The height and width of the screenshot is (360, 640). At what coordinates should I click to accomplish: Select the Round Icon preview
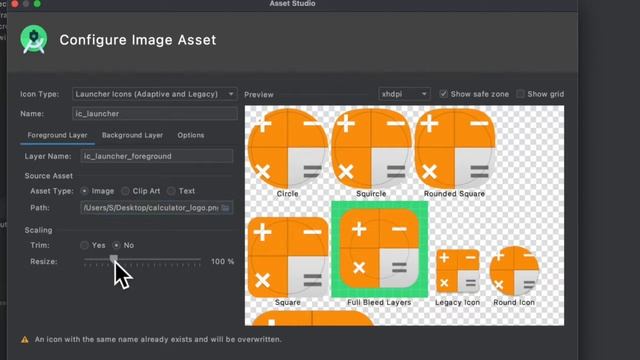[514, 271]
